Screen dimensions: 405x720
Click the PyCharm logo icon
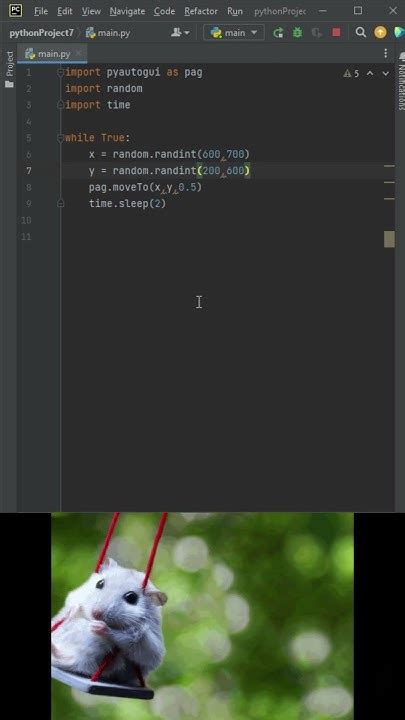pyautogui.click(x=15, y=11)
